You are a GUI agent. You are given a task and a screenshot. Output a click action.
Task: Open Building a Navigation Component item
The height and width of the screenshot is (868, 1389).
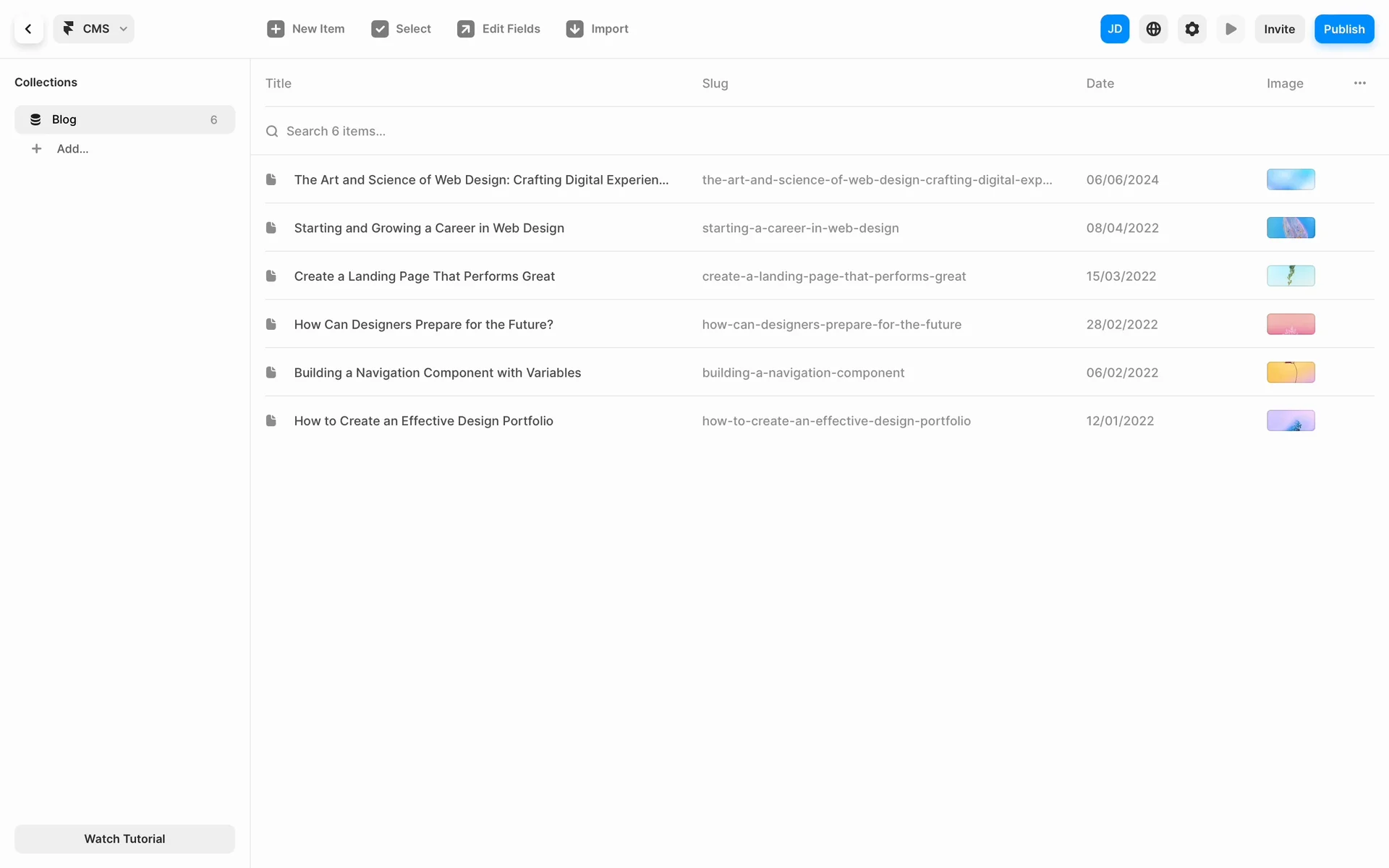point(437,373)
